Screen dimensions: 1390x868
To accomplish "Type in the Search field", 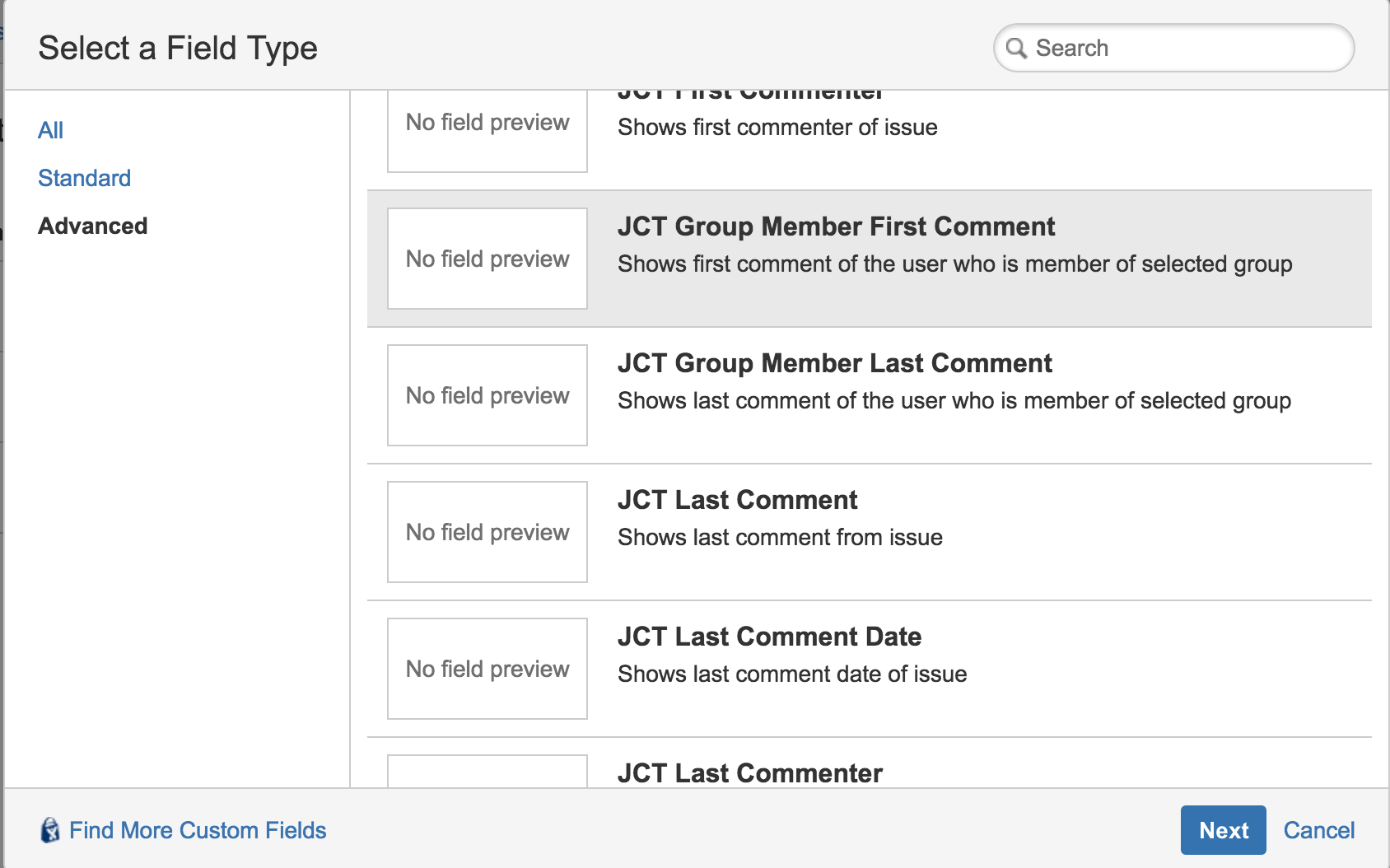I will tap(1174, 48).
